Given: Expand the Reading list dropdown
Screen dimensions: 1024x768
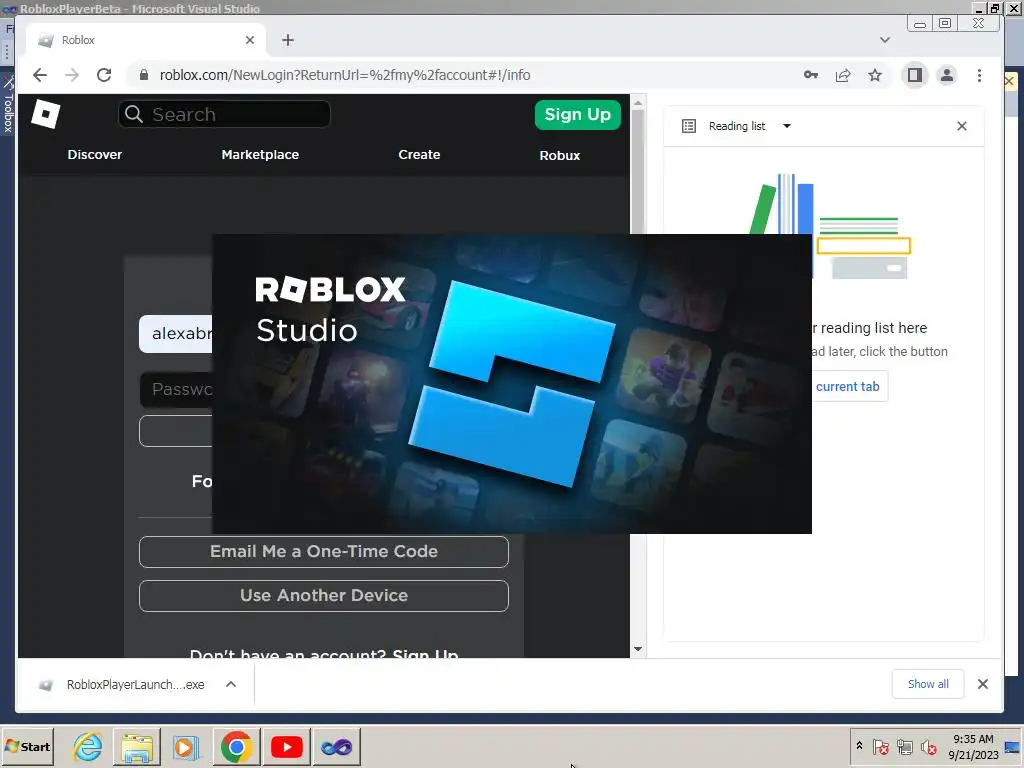Looking at the screenshot, I should [787, 126].
